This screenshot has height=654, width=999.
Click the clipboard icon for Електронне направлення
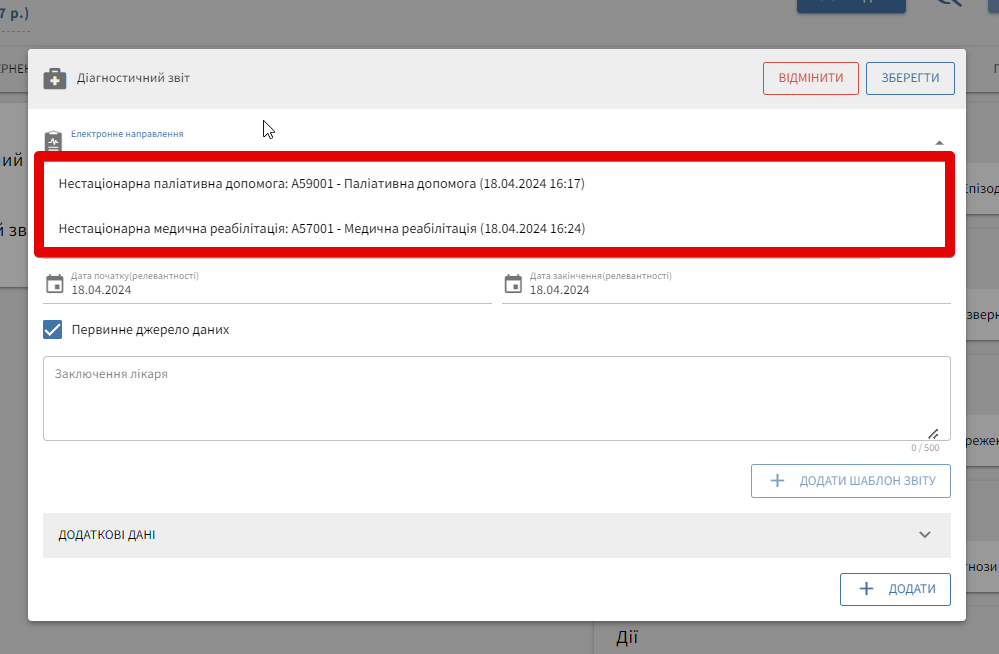54,140
